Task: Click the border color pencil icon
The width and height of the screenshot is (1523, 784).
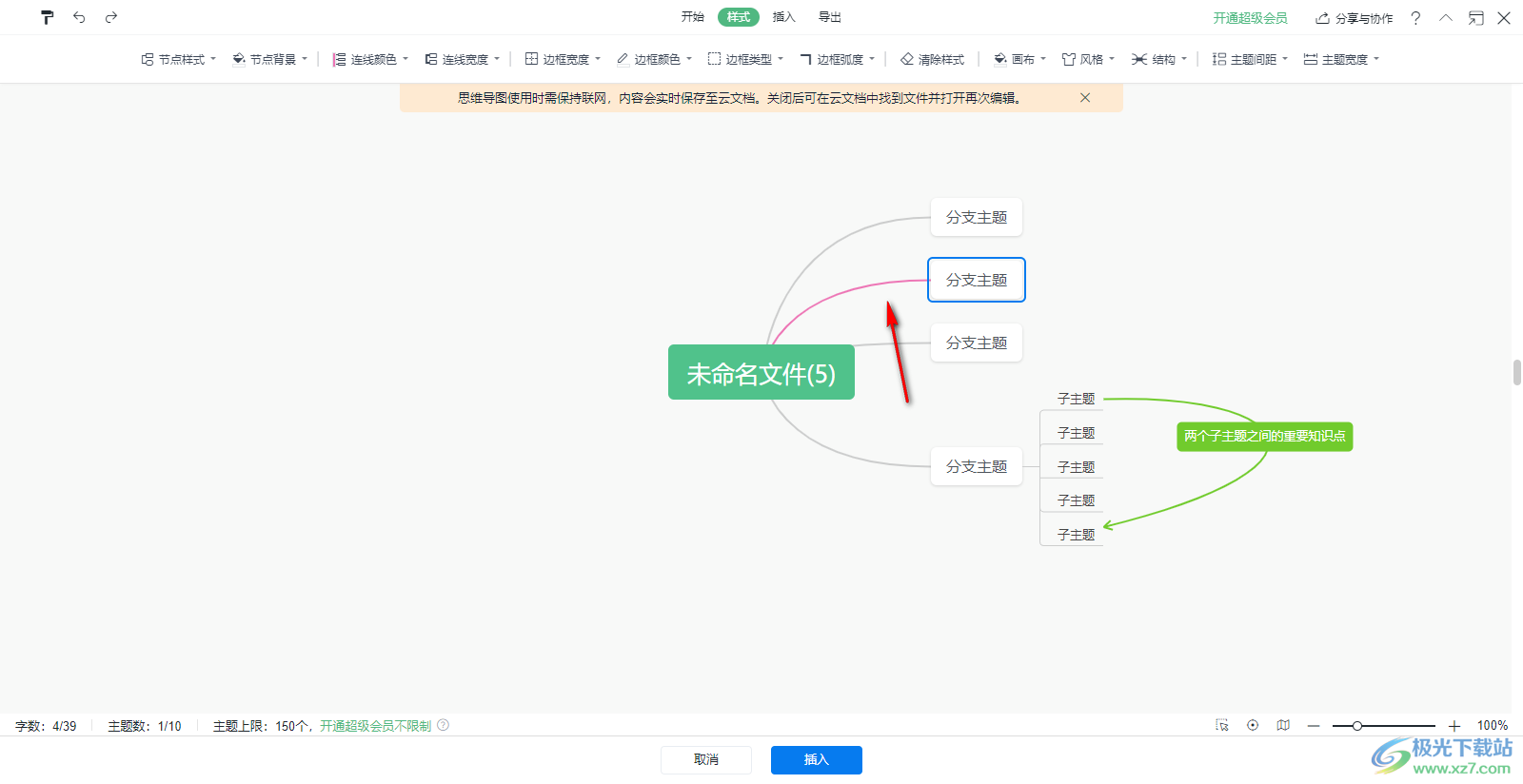Action: (623, 59)
